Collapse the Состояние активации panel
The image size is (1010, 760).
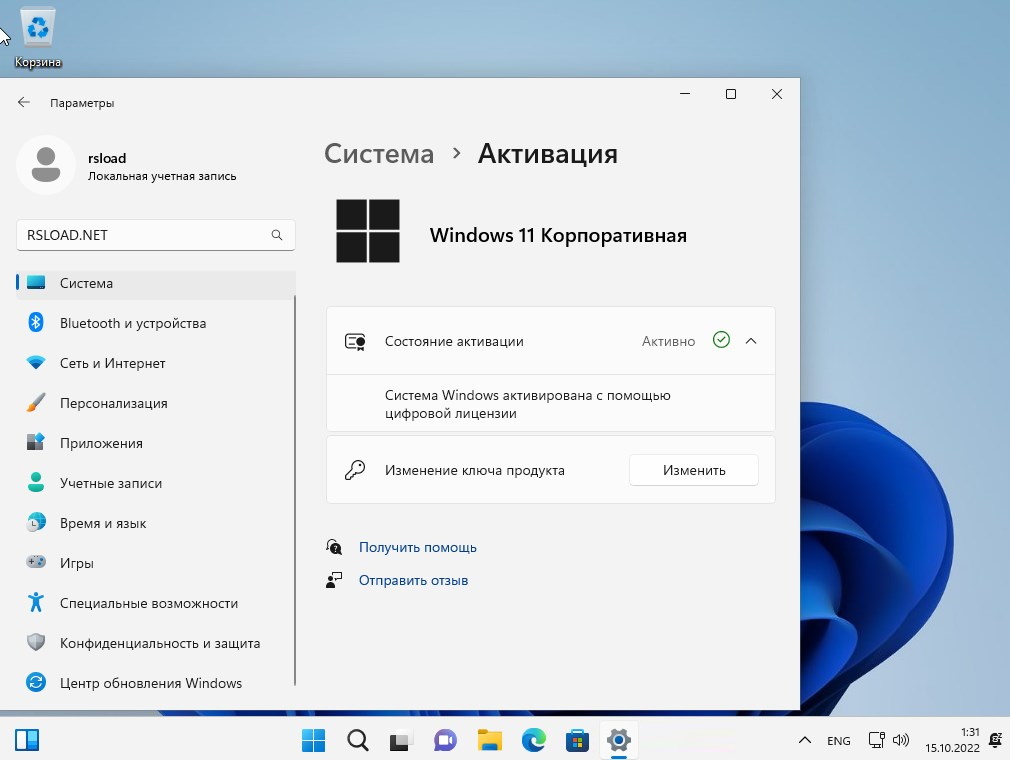[752, 340]
